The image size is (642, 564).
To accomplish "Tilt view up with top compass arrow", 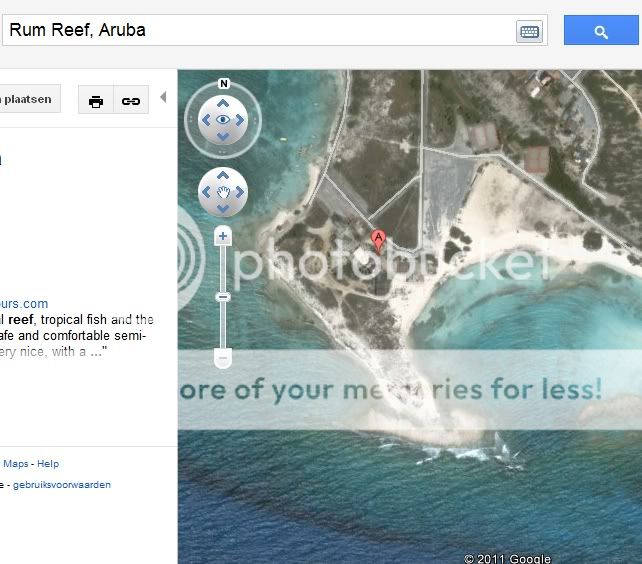I will pyautogui.click(x=223, y=102).
